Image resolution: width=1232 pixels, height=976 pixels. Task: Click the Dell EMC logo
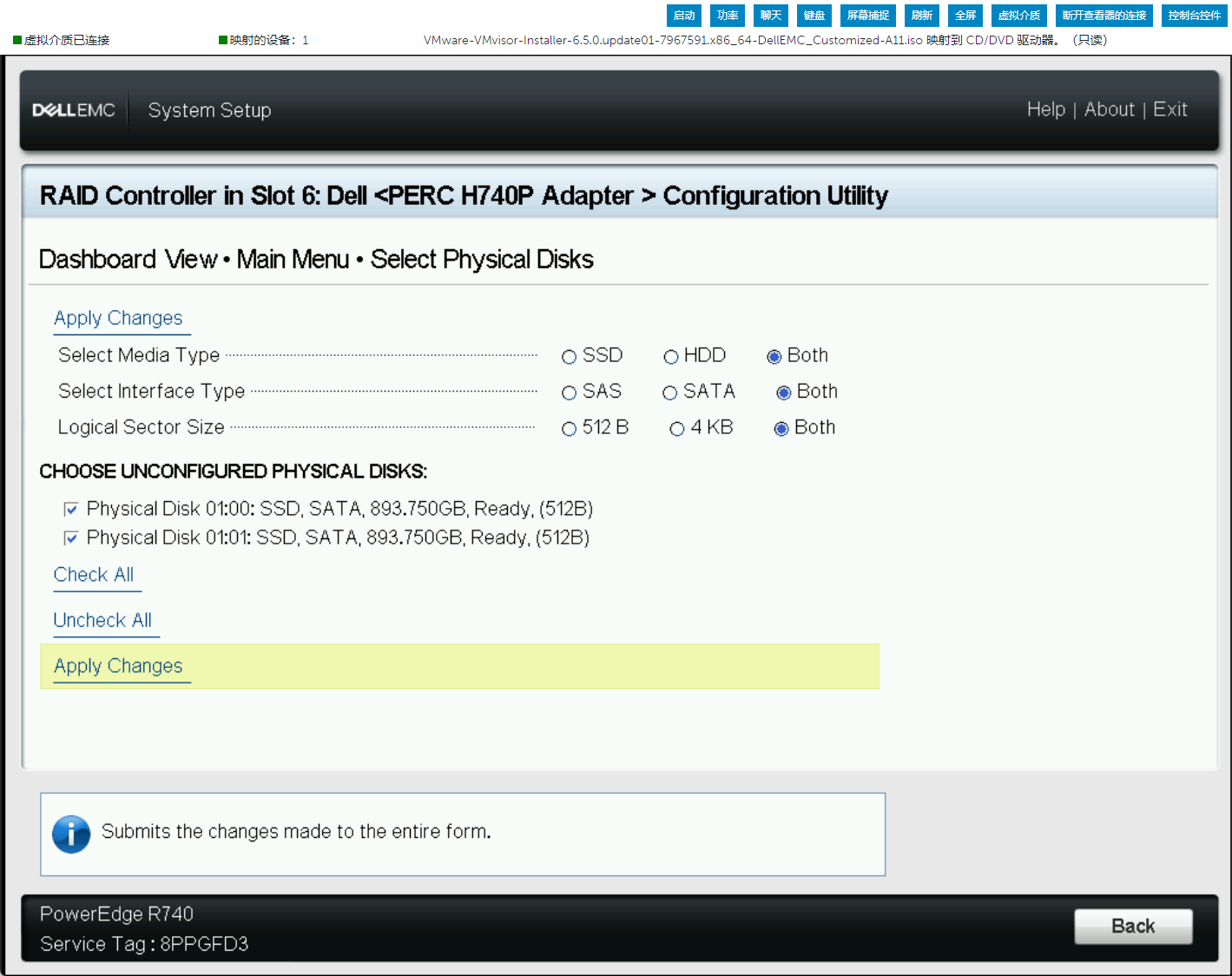74,110
